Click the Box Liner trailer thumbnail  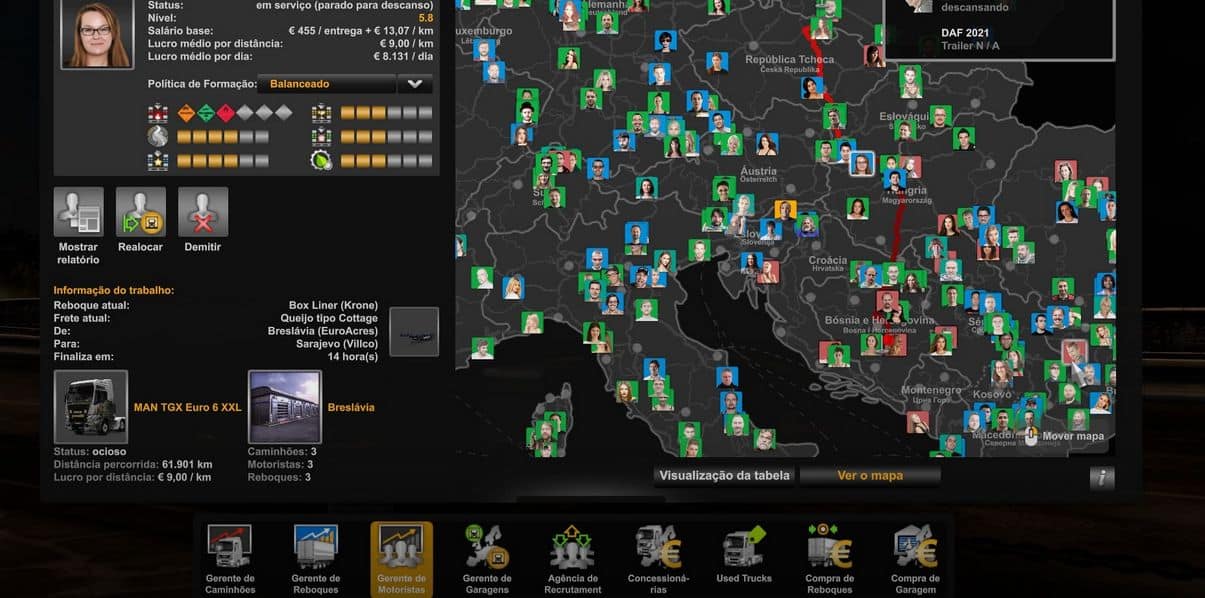[414, 332]
